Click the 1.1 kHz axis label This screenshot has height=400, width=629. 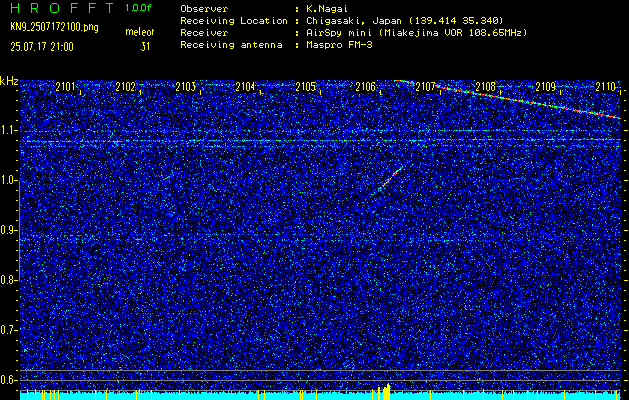8,131
